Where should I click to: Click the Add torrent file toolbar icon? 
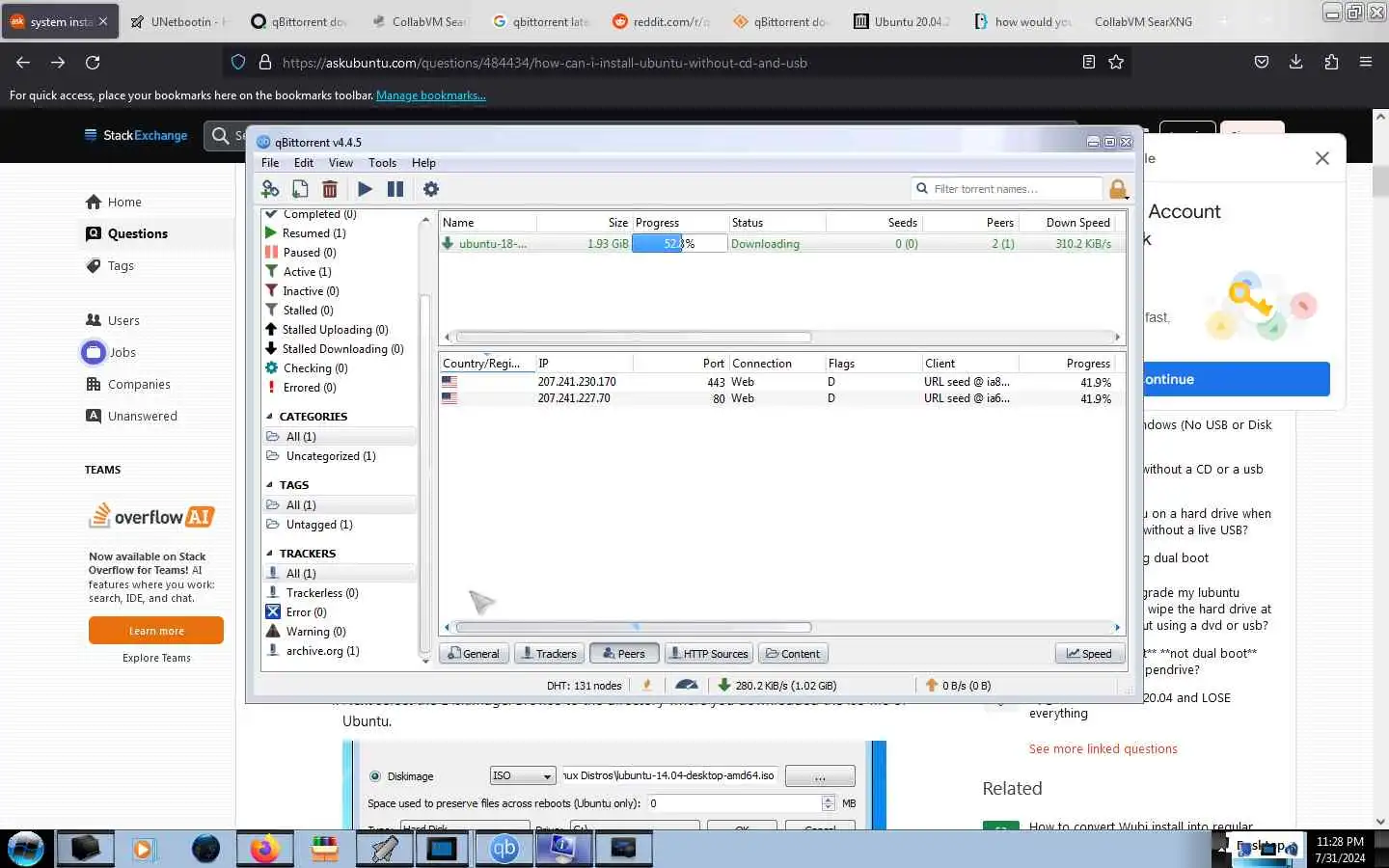tap(300, 189)
